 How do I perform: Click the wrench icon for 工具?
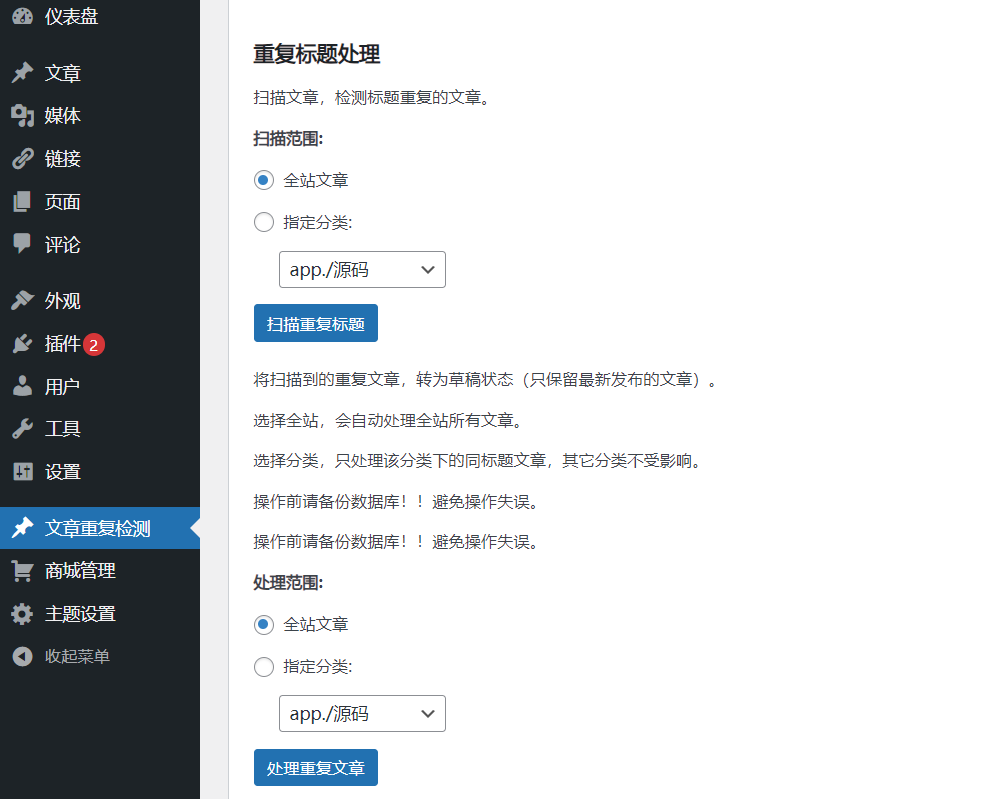tap(22, 429)
